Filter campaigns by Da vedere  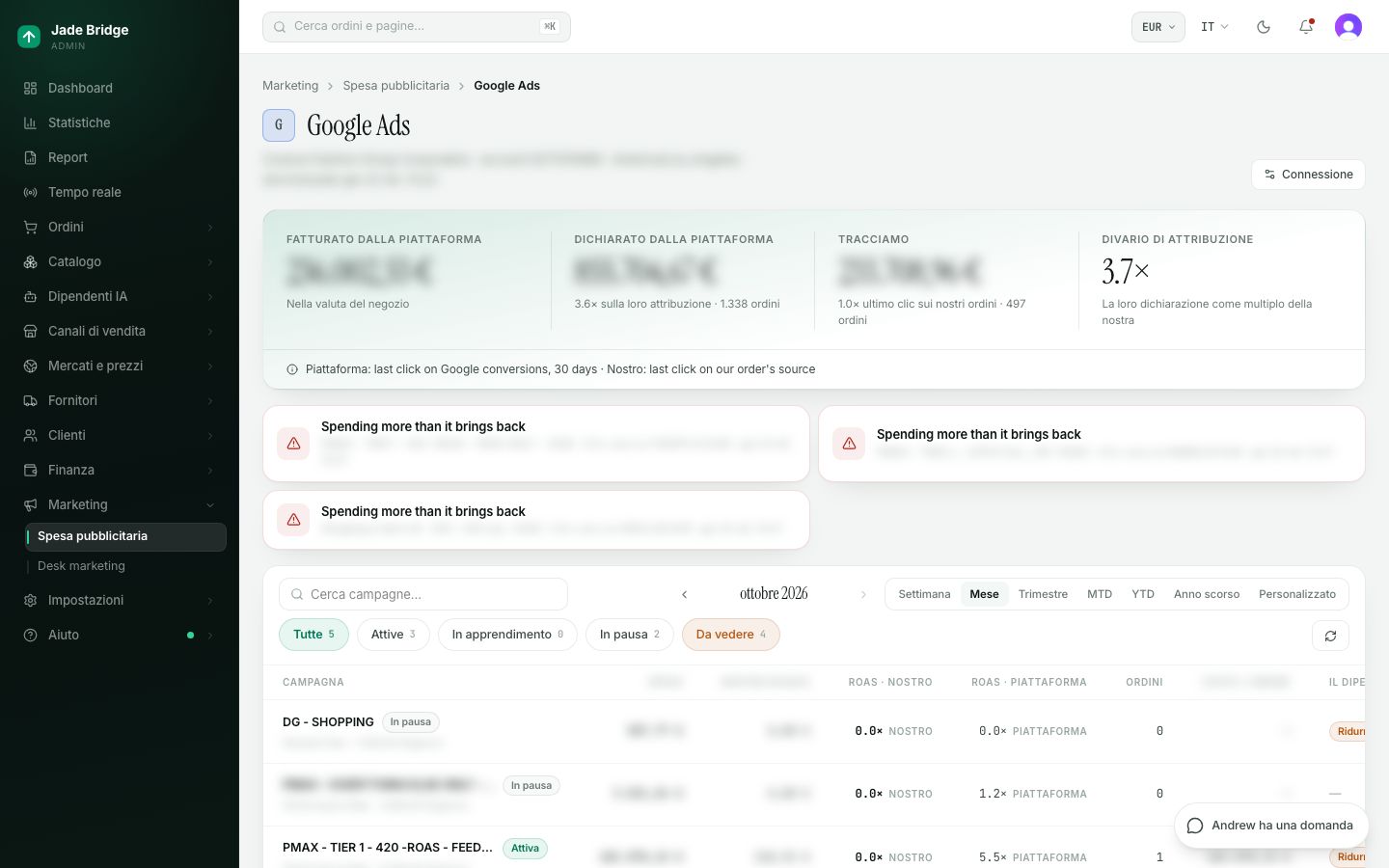(x=731, y=635)
